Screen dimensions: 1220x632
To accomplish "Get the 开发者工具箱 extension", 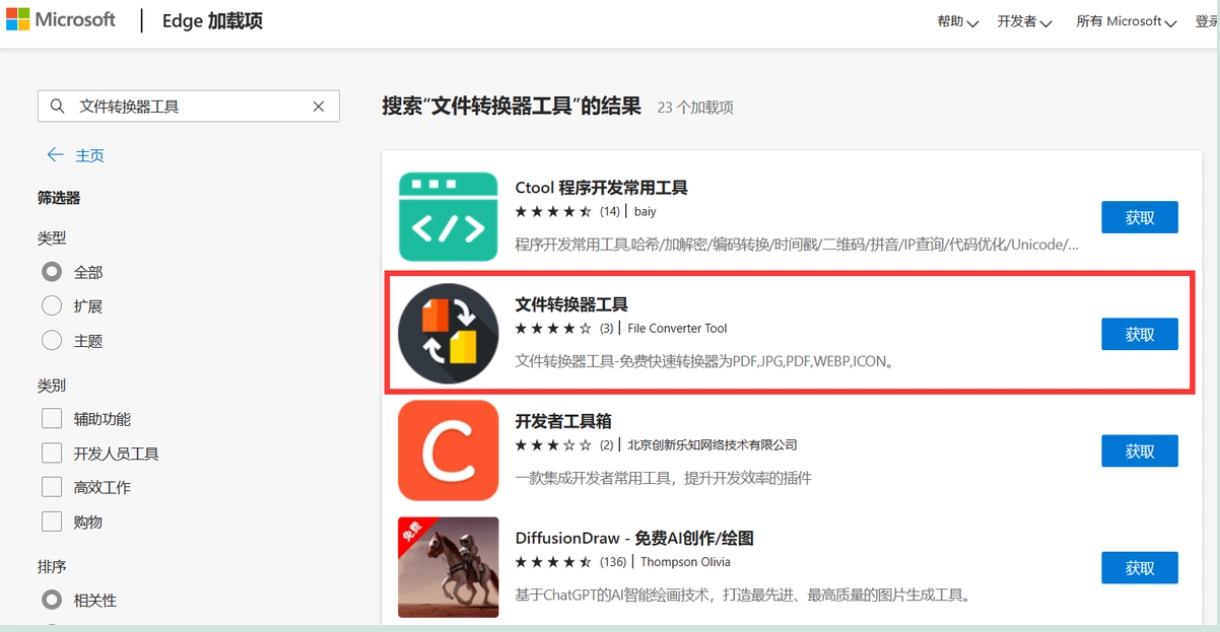I will coord(1140,451).
